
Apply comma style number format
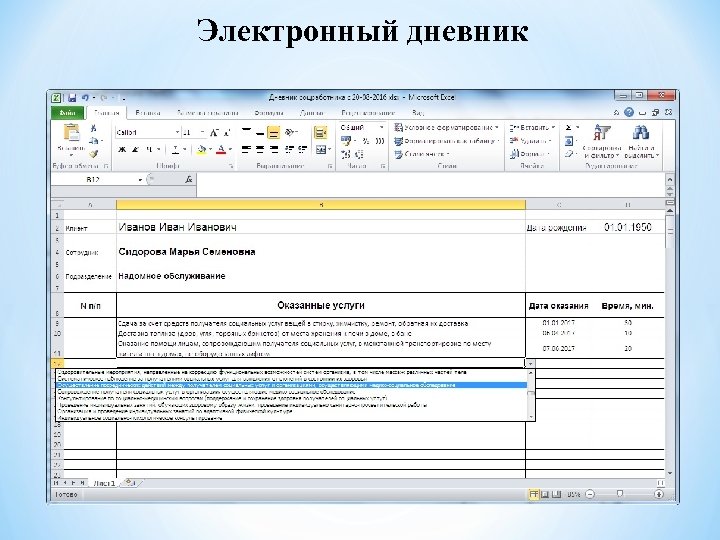tap(380, 141)
